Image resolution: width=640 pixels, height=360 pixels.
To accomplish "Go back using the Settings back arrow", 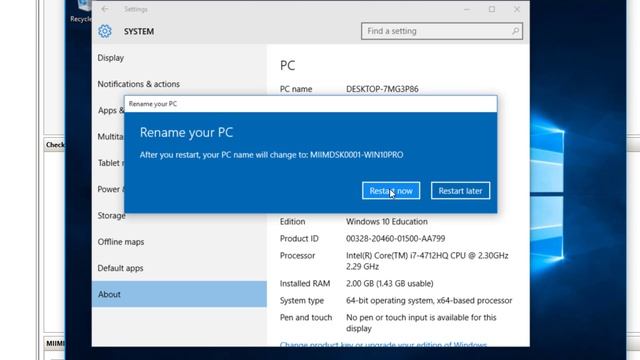I will 105,9.
